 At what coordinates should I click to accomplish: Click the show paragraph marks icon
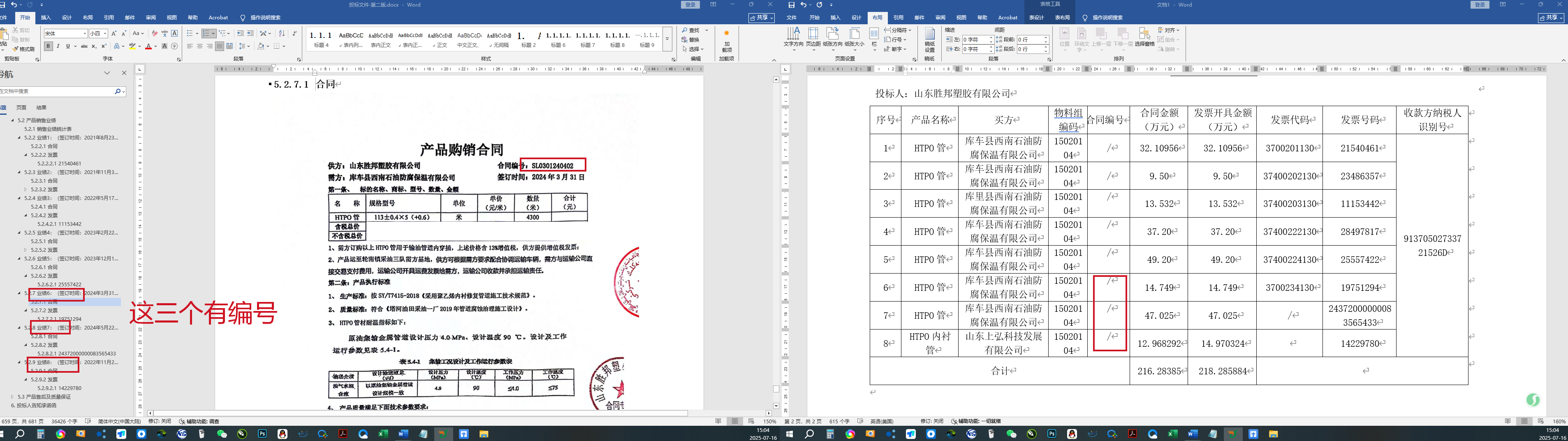click(294, 33)
